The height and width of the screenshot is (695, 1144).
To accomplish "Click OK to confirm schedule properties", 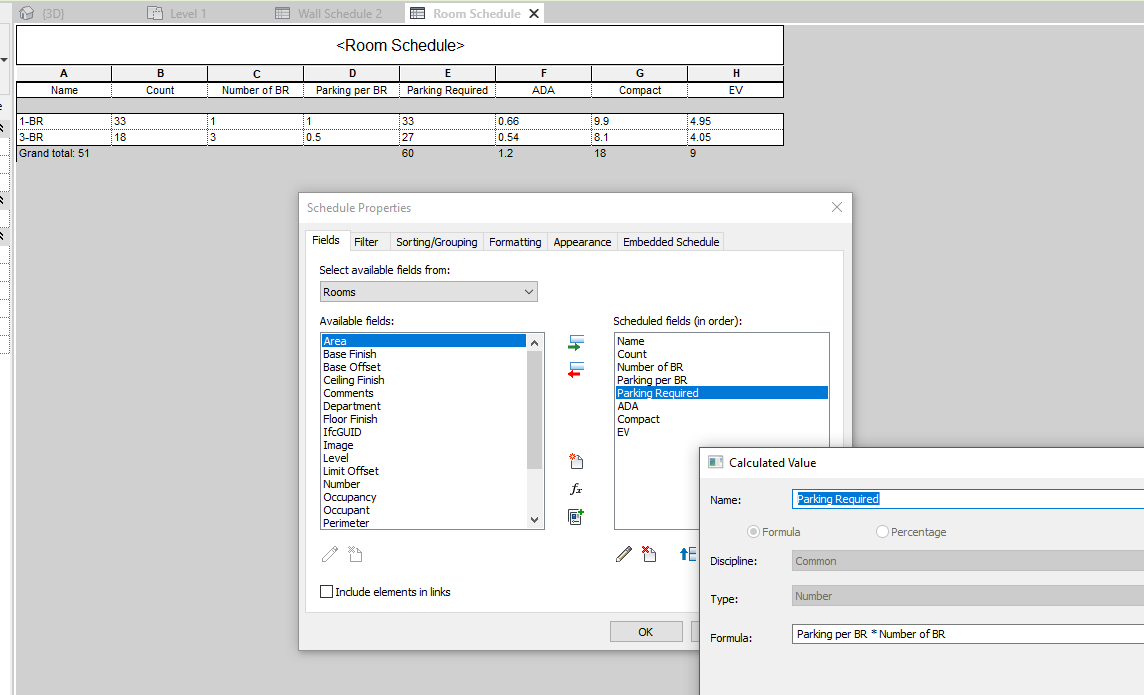I will click(x=644, y=631).
